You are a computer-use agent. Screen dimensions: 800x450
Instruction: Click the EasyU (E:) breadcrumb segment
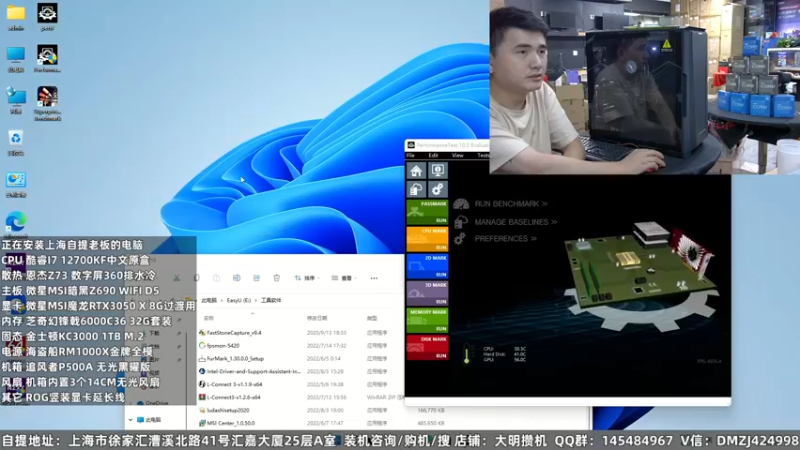click(239, 301)
